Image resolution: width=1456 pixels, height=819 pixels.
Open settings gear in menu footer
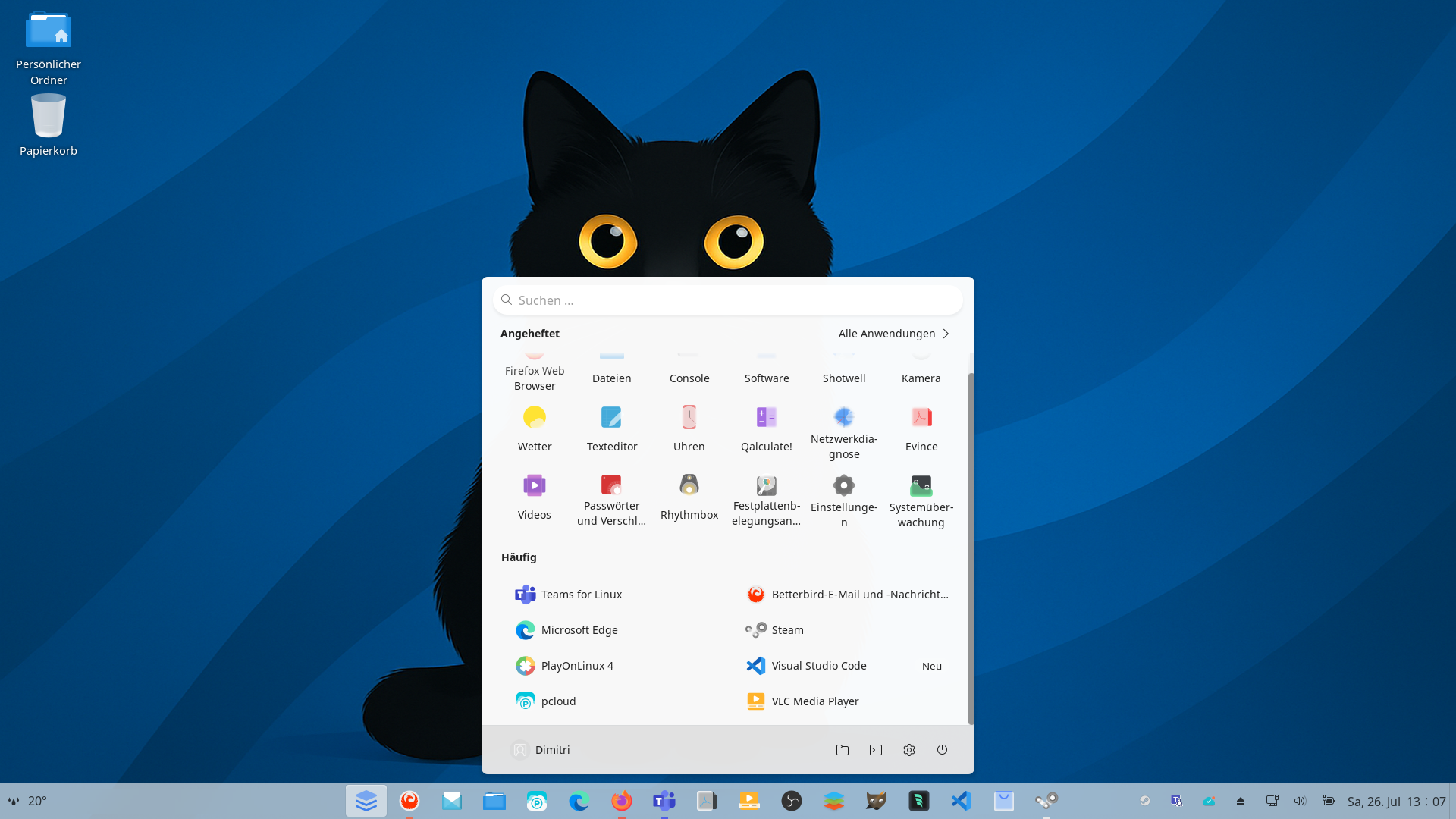click(909, 750)
